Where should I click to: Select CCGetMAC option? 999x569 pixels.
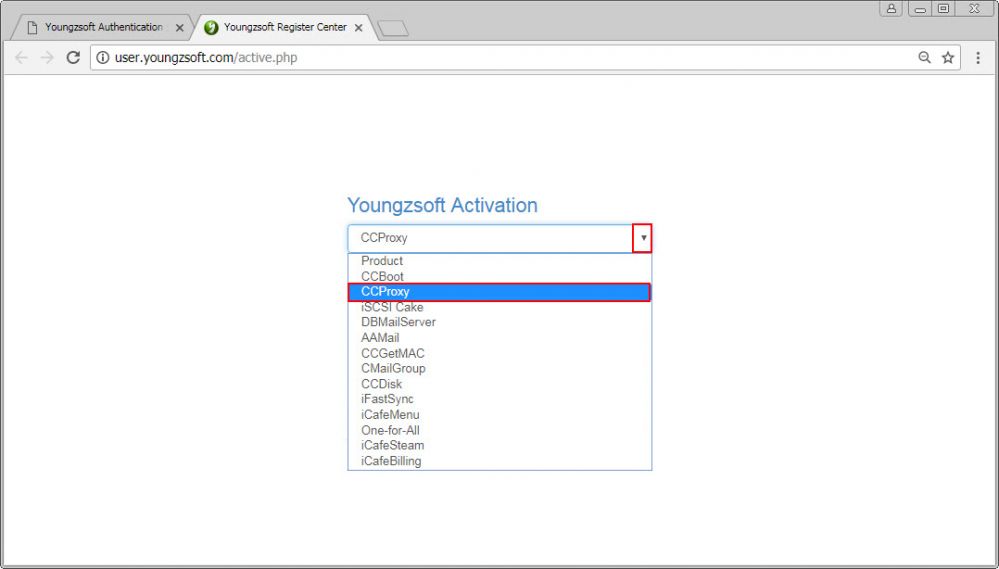(500, 353)
